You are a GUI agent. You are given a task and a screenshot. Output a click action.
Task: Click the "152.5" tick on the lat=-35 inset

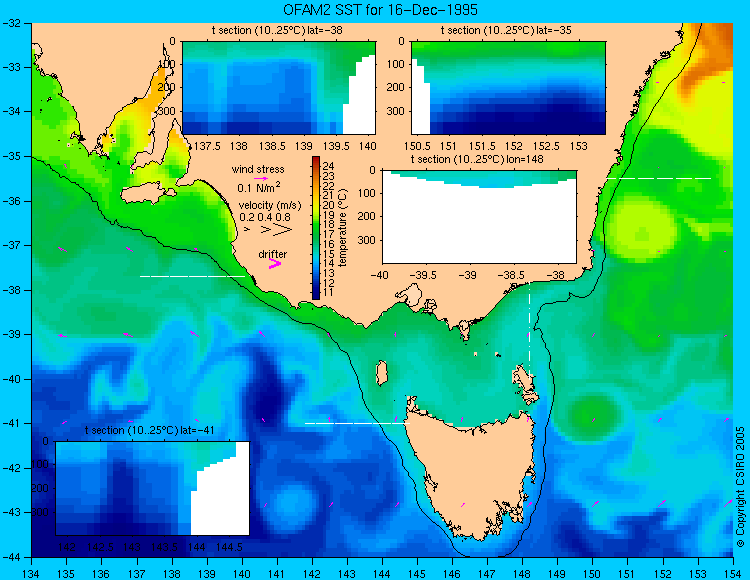546,146
